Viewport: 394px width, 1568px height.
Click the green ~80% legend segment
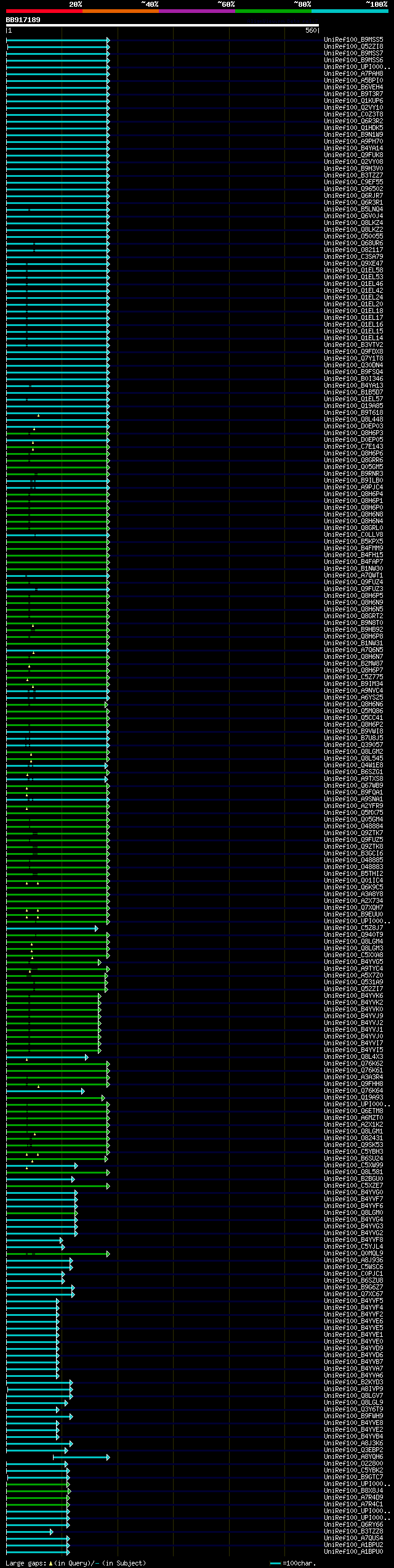[x=273, y=11]
